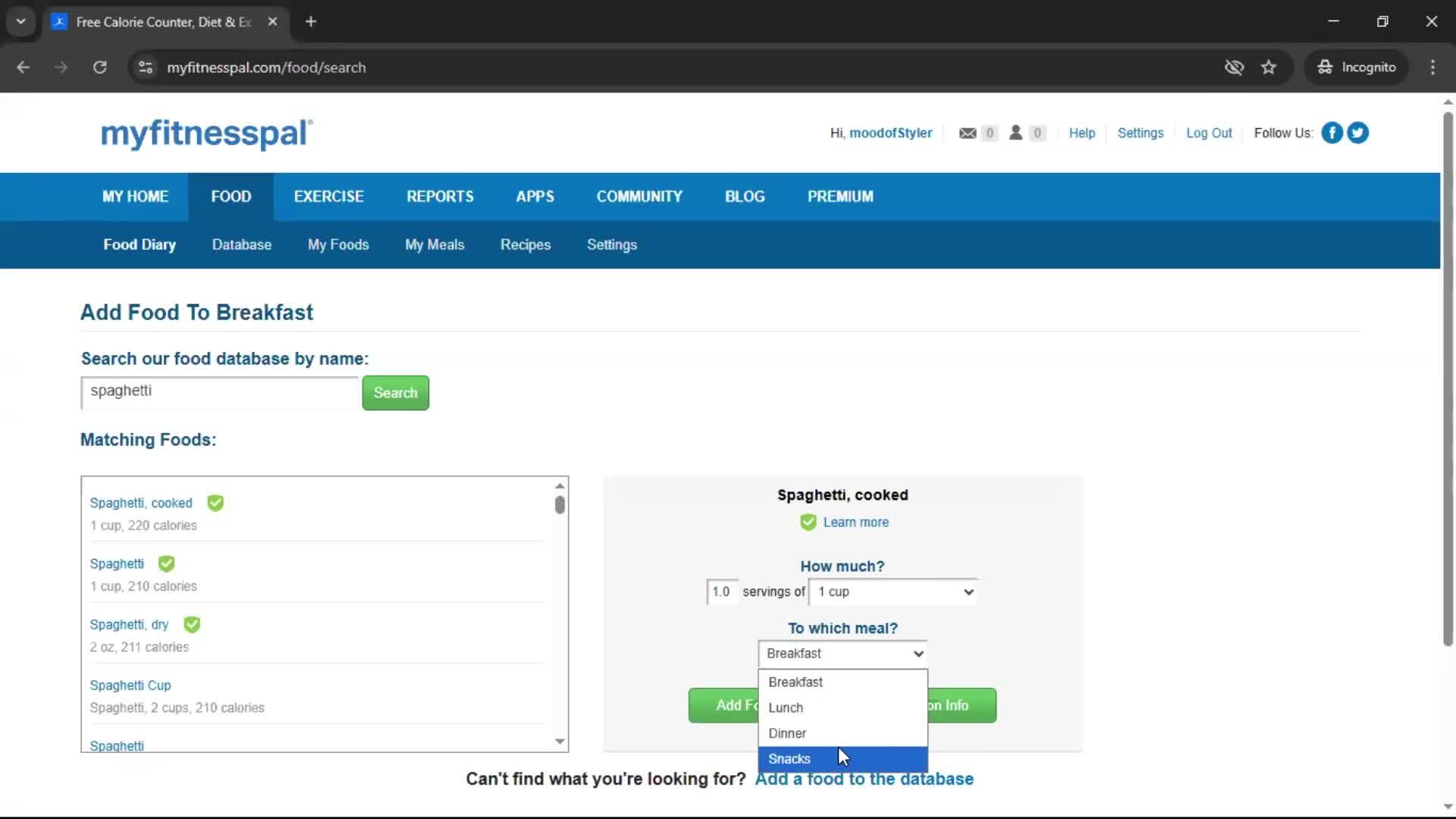Click the matching foods scroll down arrow
Screen dimensions: 1456x819
[560, 742]
